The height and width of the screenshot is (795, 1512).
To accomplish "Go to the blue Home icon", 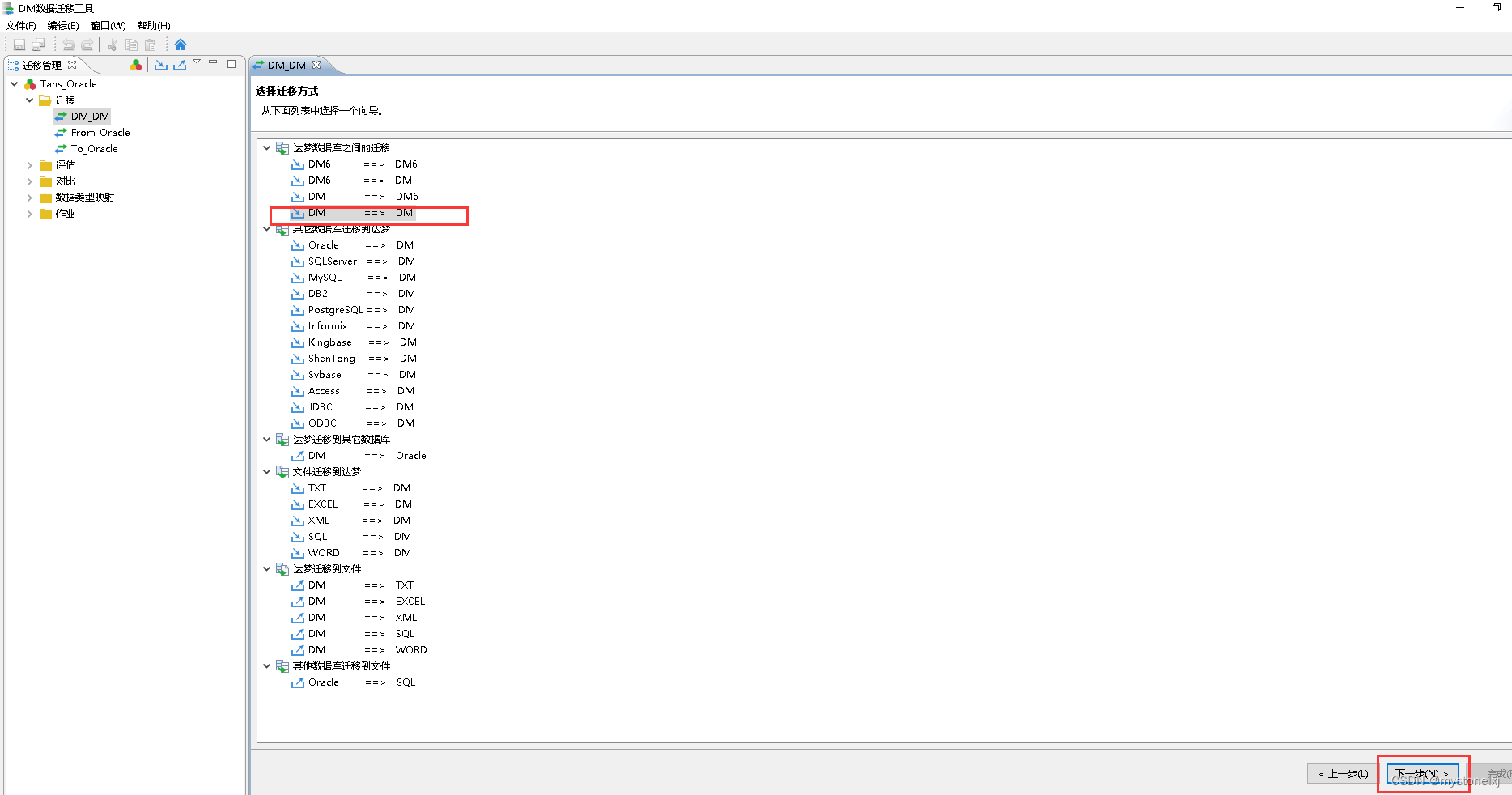I will point(181,45).
